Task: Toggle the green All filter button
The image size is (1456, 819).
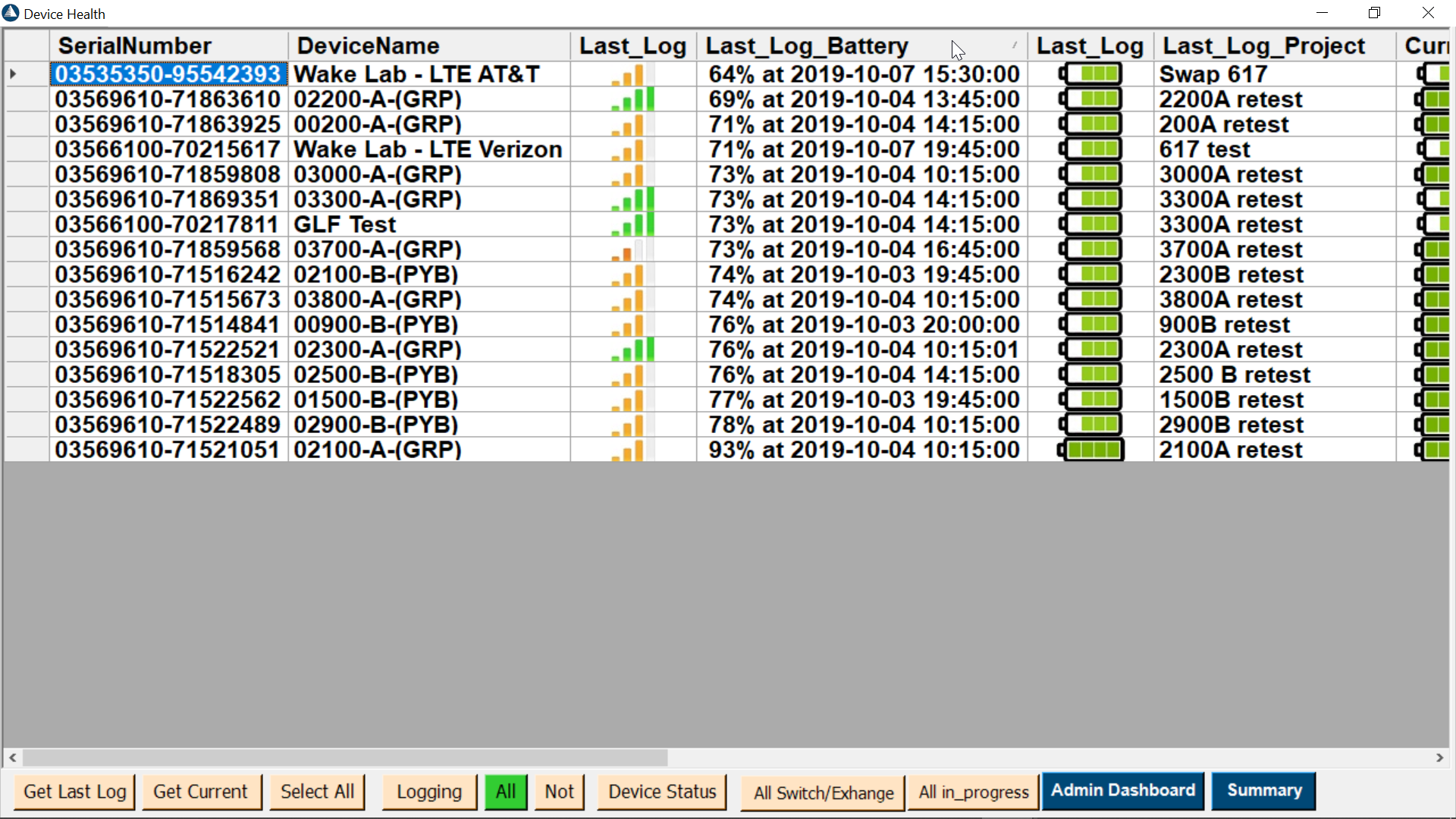Action: click(x=506, y=792)
